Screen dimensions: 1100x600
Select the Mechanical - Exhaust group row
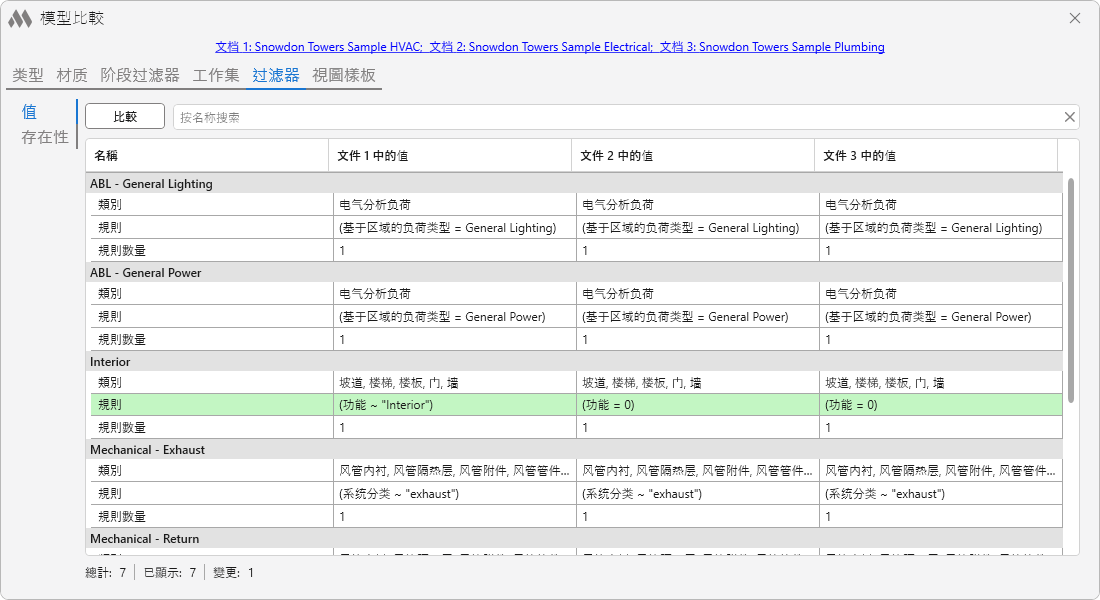click(x=574, y=450)
